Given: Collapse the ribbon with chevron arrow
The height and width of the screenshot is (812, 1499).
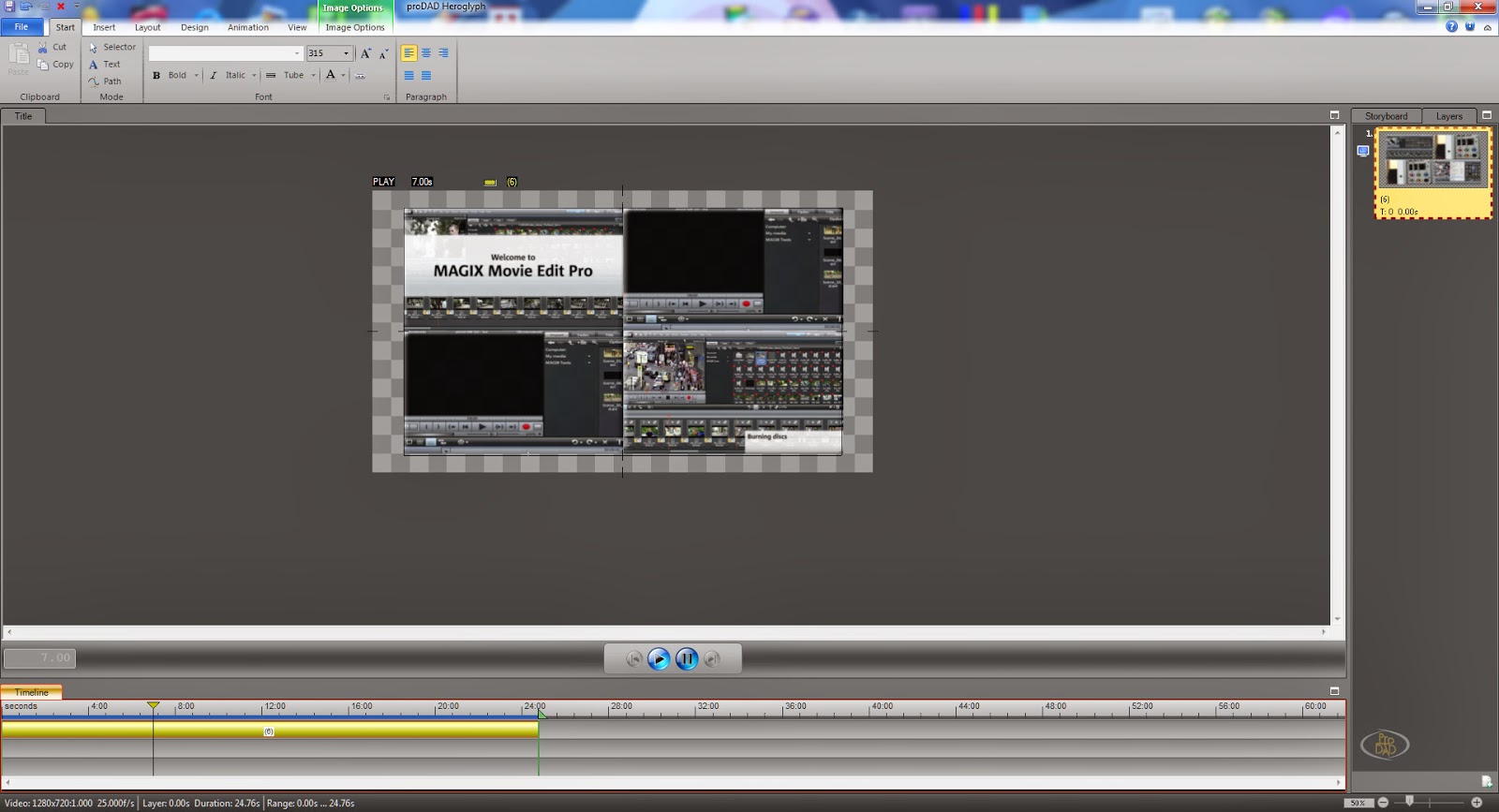Looking at the screenshot, I should click(1487, 27).
